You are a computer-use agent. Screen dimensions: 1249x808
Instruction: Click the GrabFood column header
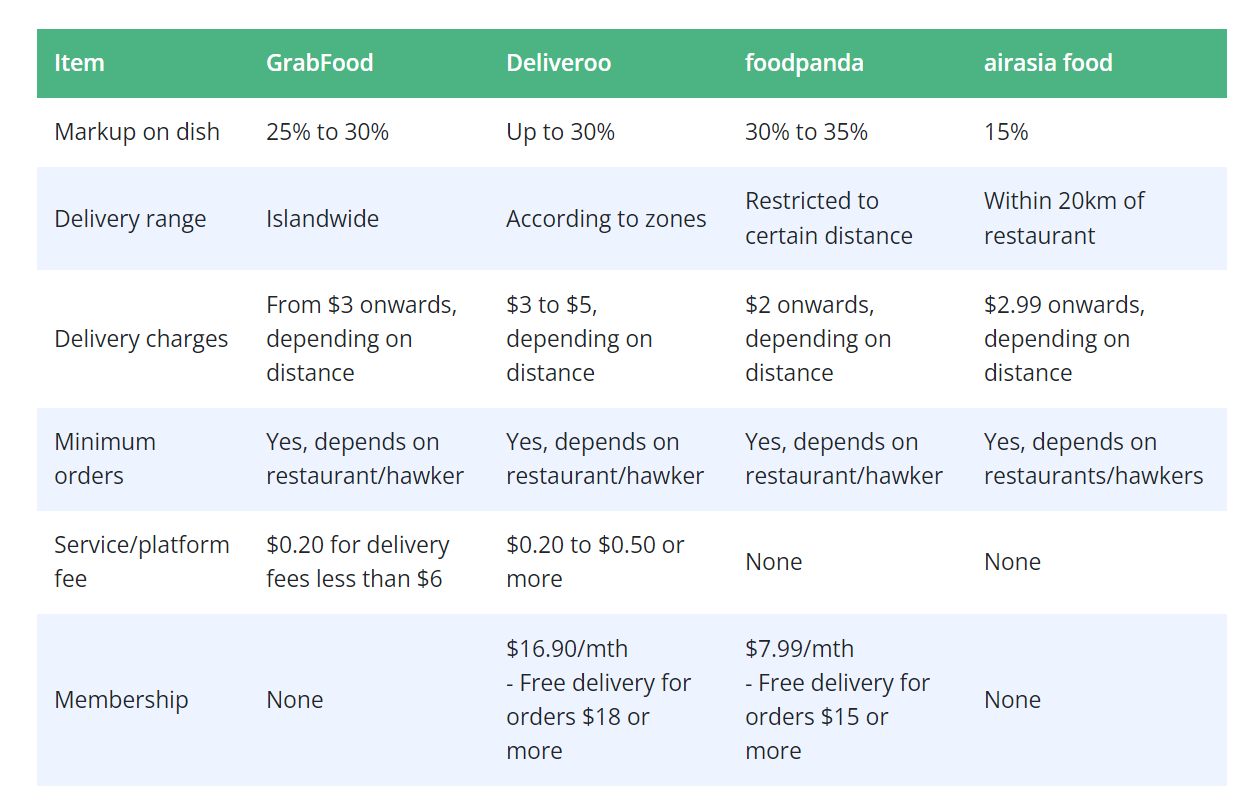(x=319, y=63)
